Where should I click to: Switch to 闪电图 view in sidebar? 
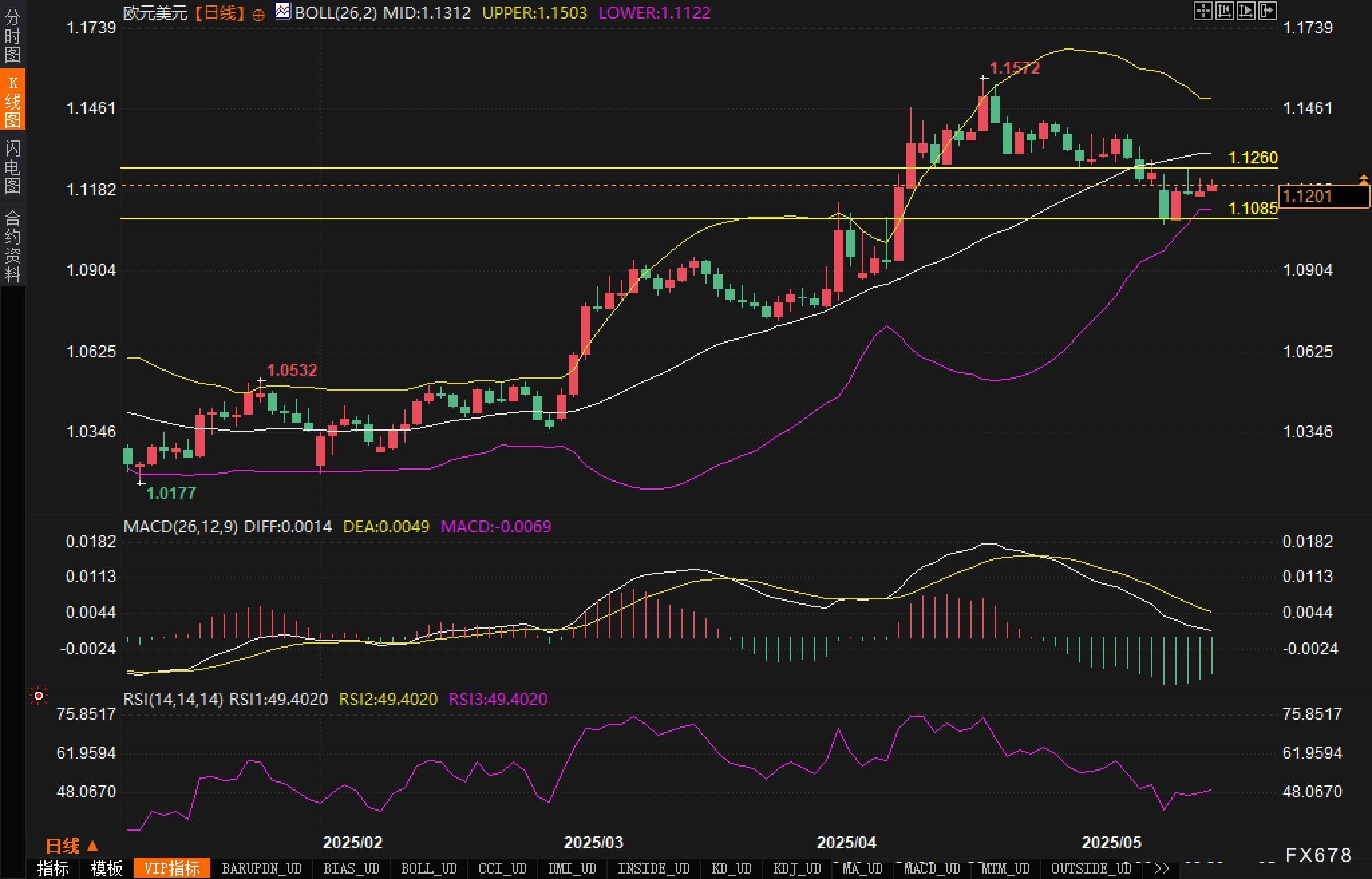[13, 167]
